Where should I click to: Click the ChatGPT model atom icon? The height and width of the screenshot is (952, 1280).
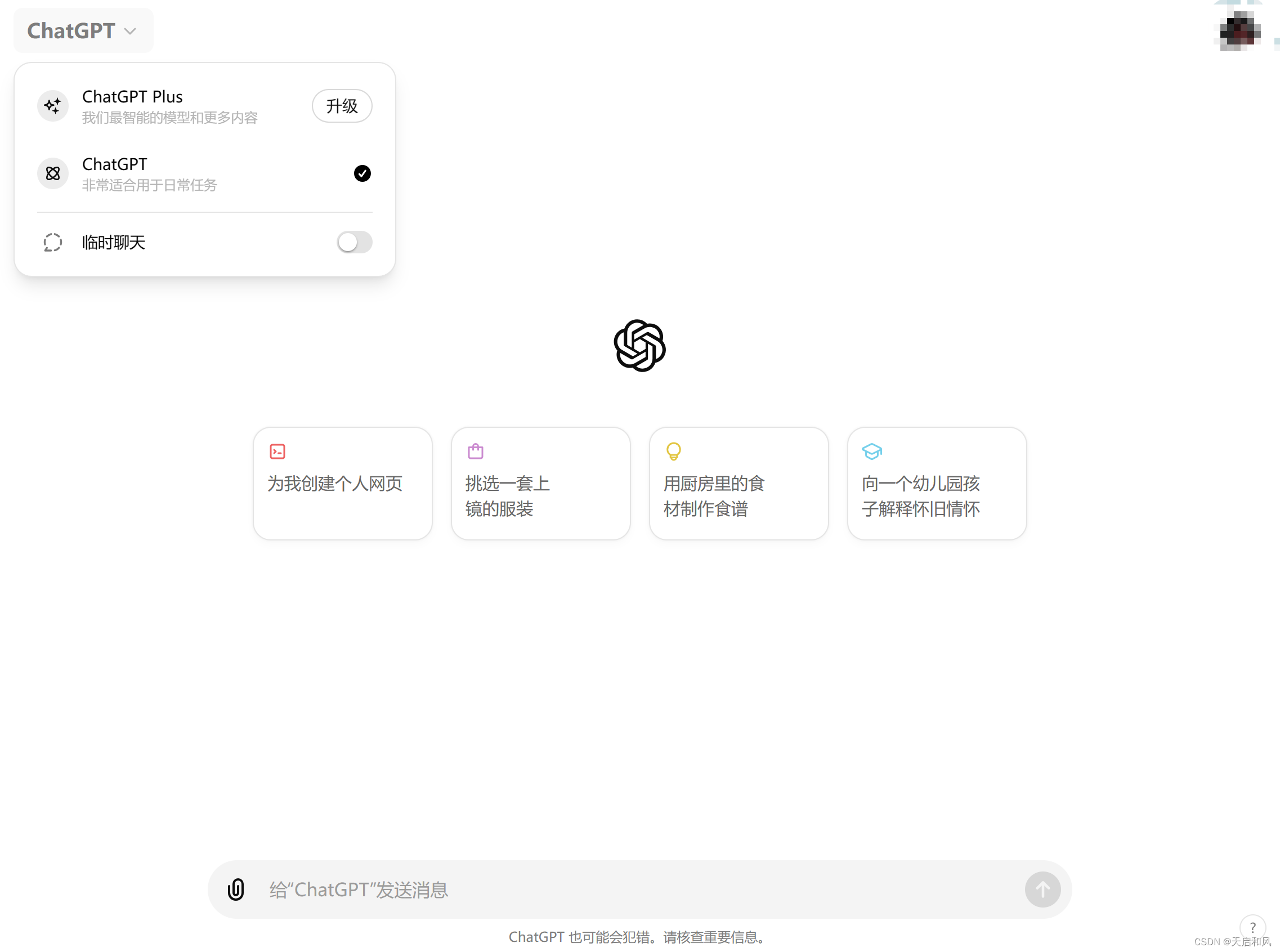click(x=52, y=173)
